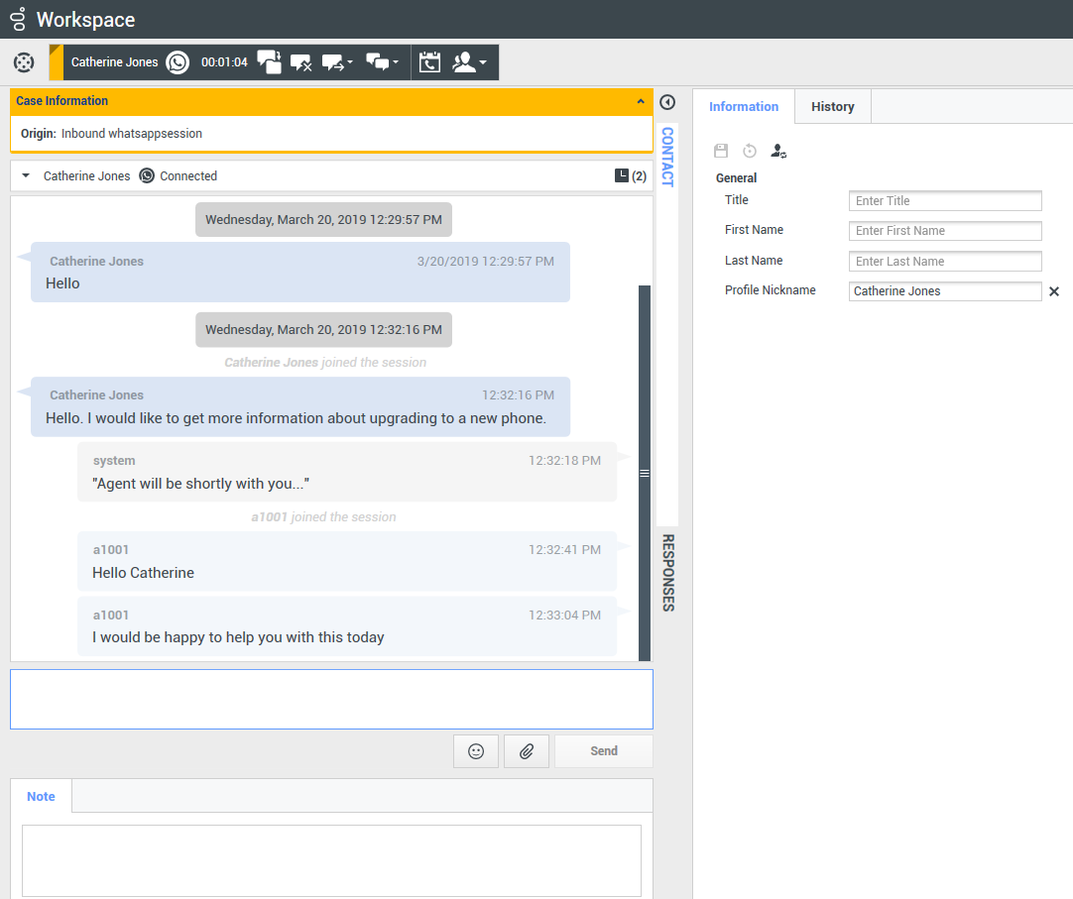Screen dimensions: 1073x899
Task: Click the 00:01:04 interaction timer
Action: coord(224,62)
